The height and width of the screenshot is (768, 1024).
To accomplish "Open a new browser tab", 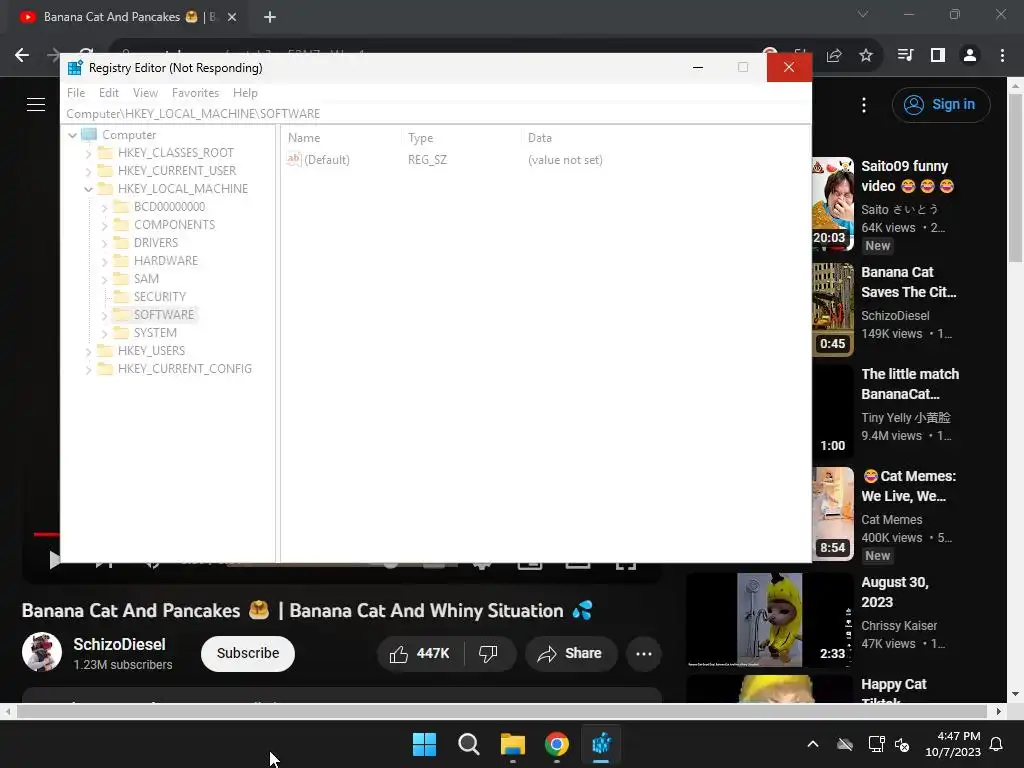I will pos(270,17).
